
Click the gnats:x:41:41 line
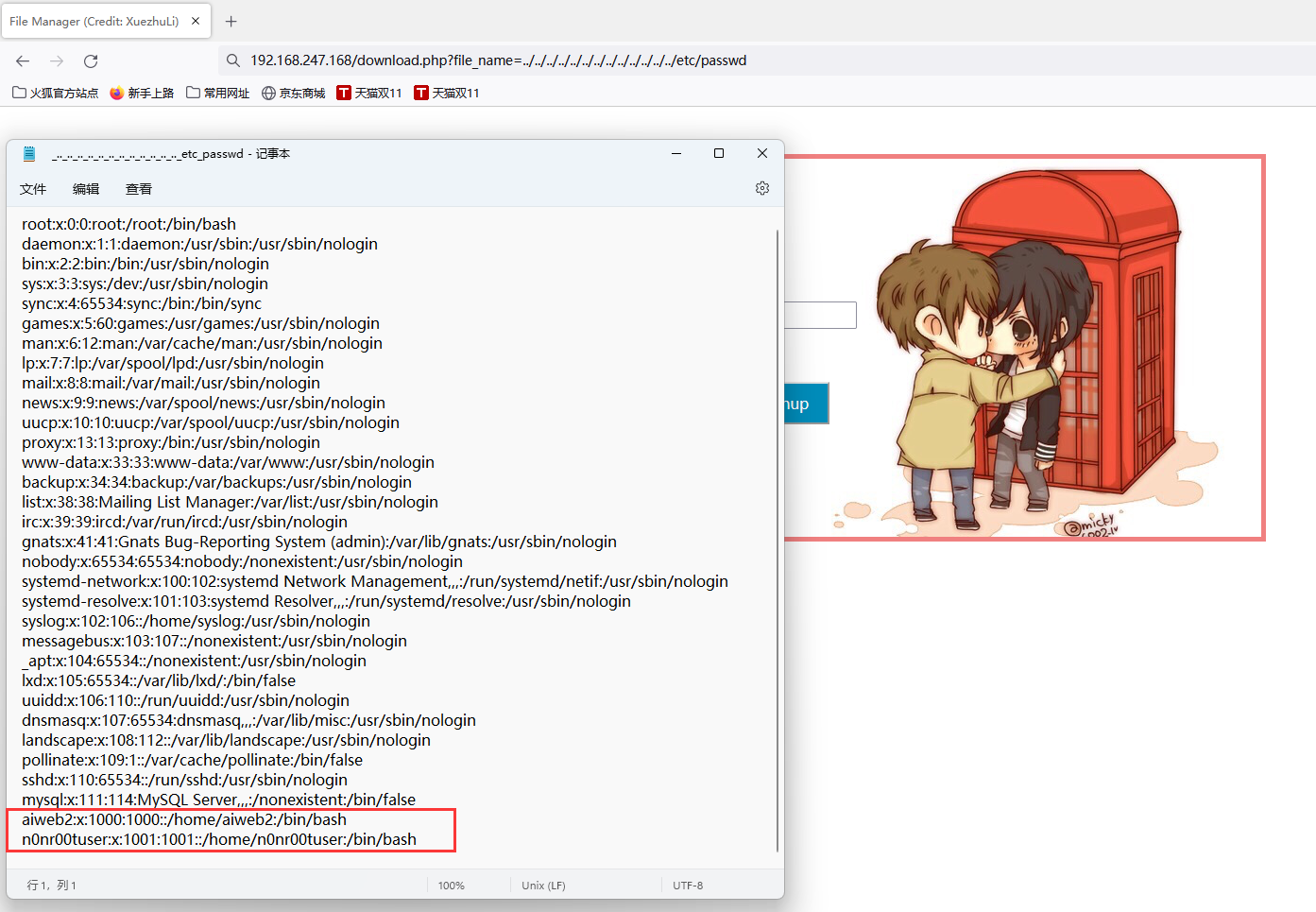pyautogui.click(x=319, y=542)
